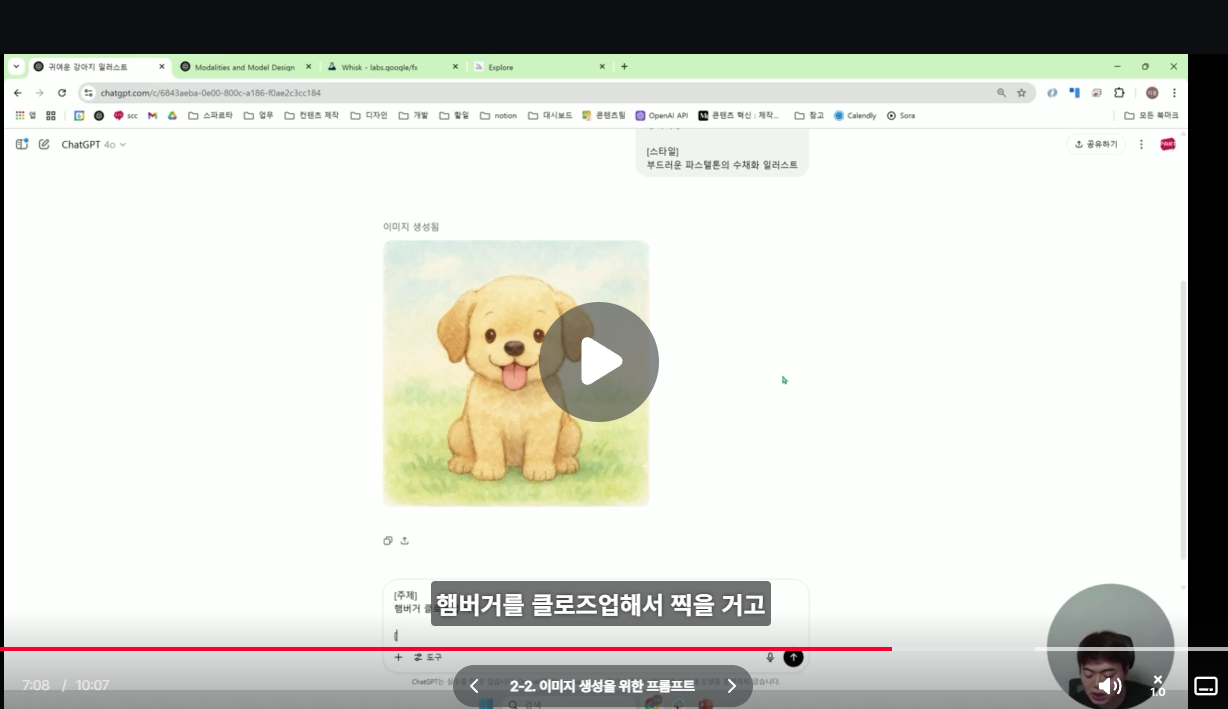The image size is (1228, 709).
Task: Open the Sora bookmark
Action: pyautogui.click(x=901, y=115)
